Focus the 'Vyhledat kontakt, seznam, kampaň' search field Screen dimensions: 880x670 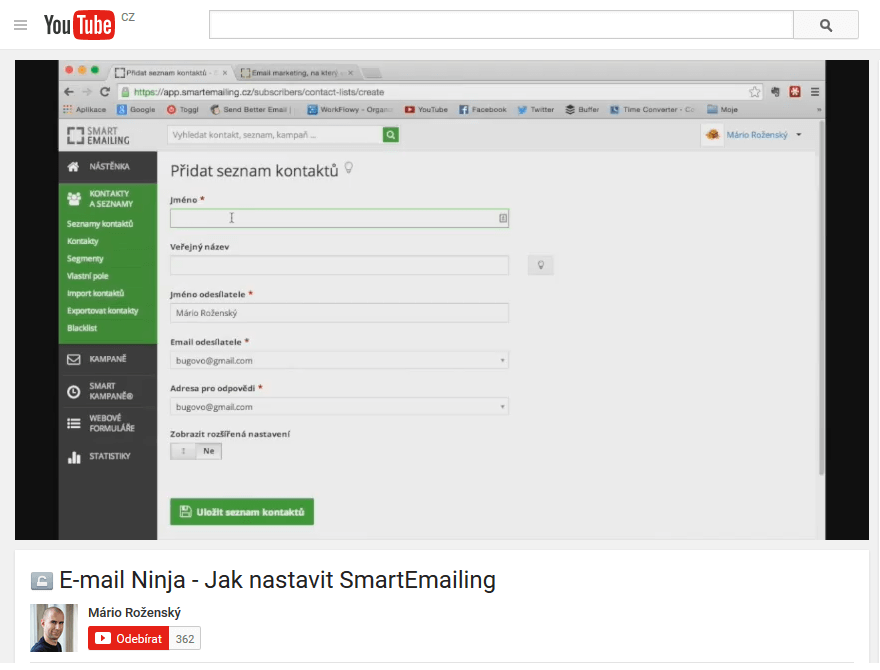tap(275, 135)
